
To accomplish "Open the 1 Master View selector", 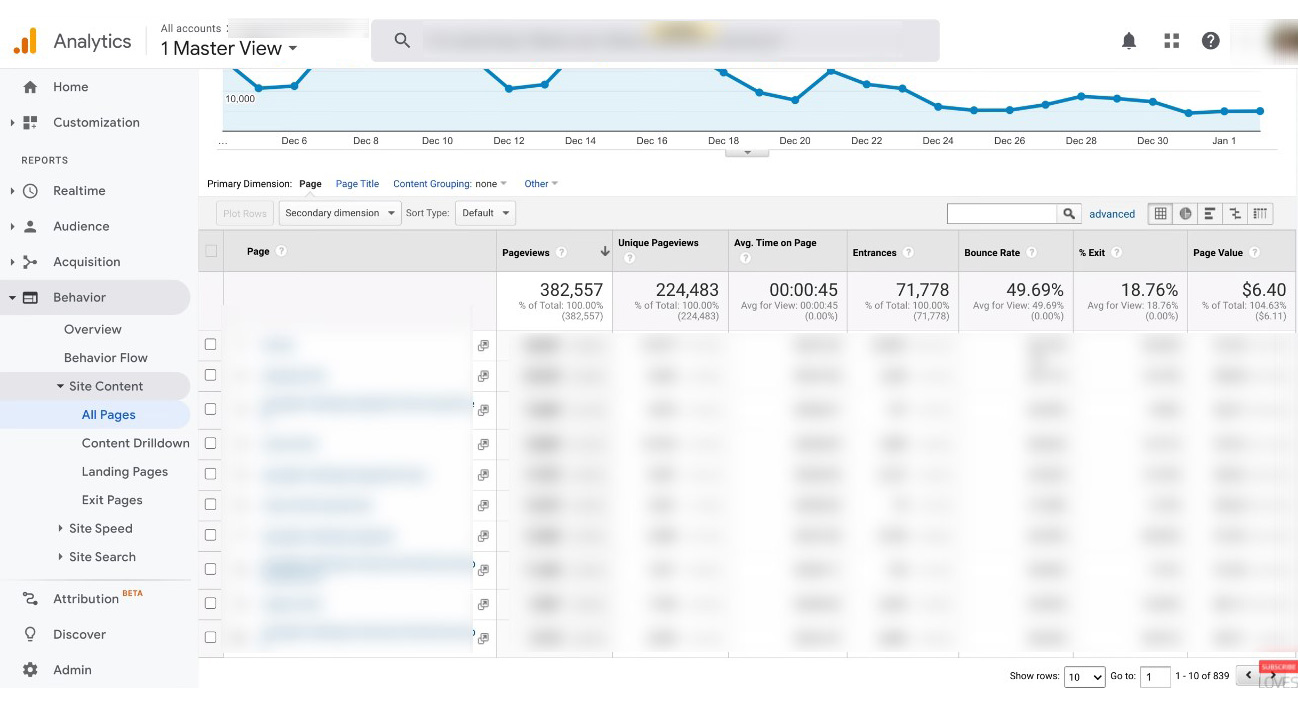I will pyautogui.click(x=229, y=48).
